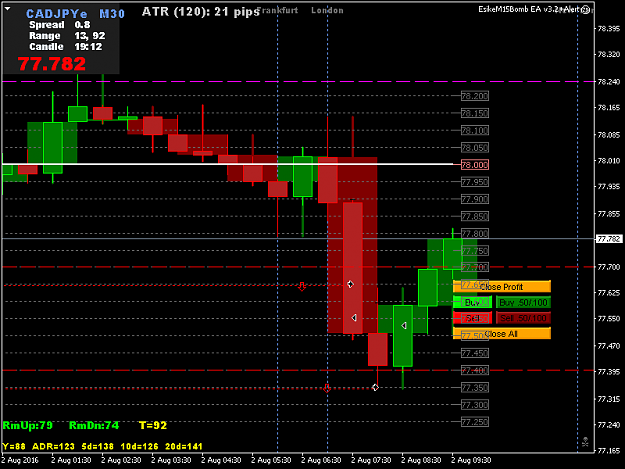The image size is (625, 469).
Task: Click the Sell .50/100 button
Action: [523, 318]
